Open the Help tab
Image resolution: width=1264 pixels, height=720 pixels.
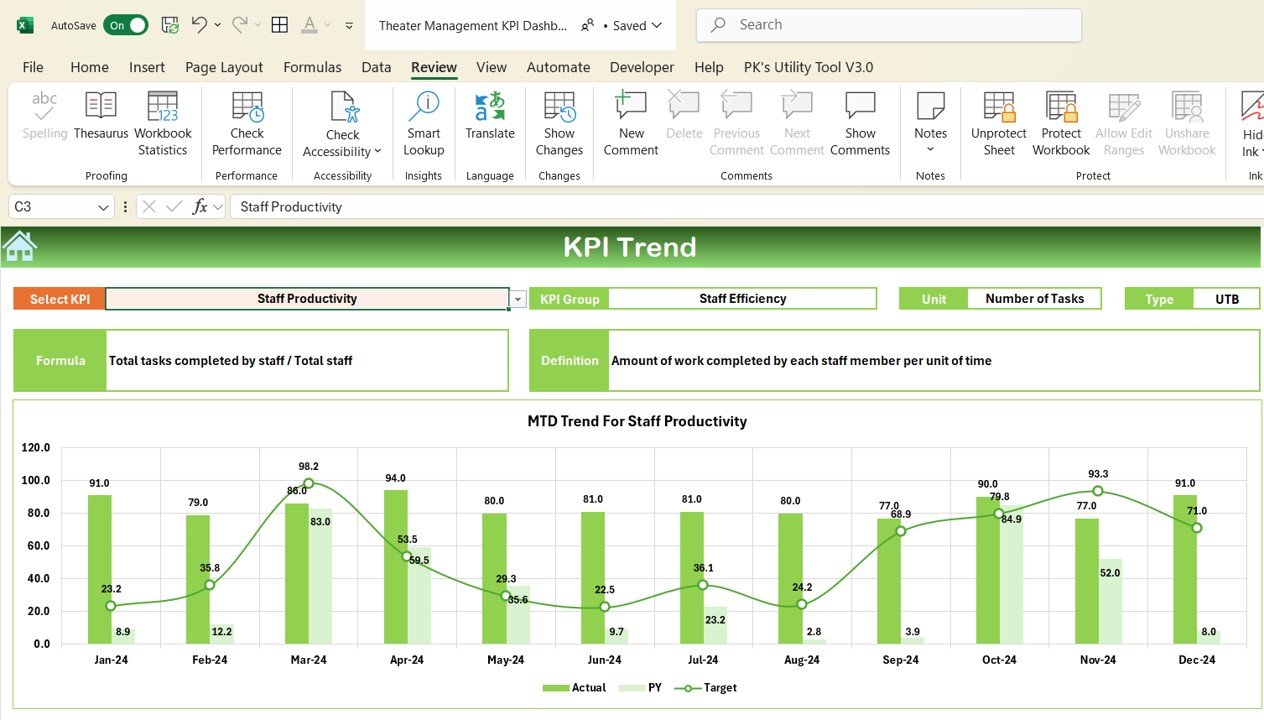coord(708,67)
